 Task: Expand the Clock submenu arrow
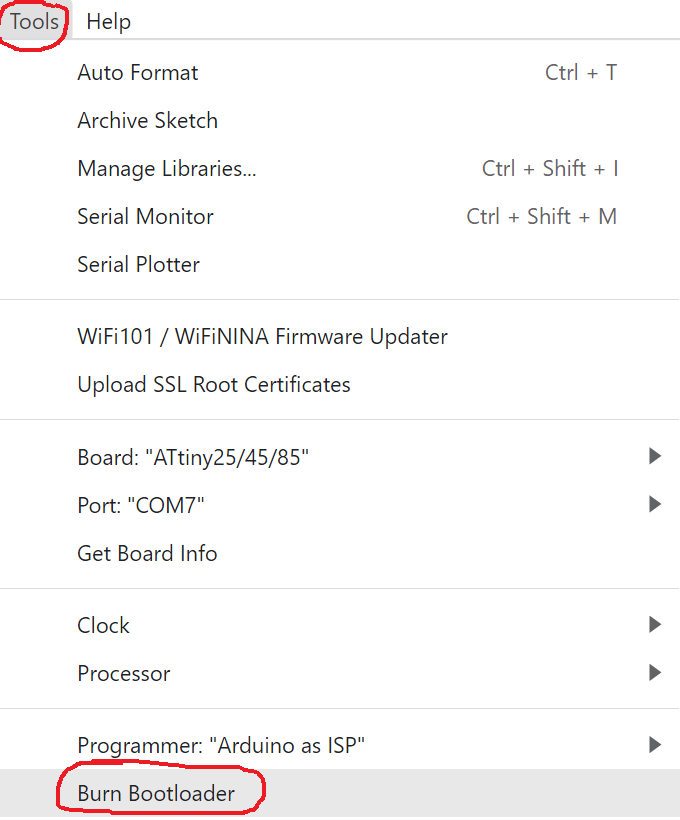tap(655, 625)
